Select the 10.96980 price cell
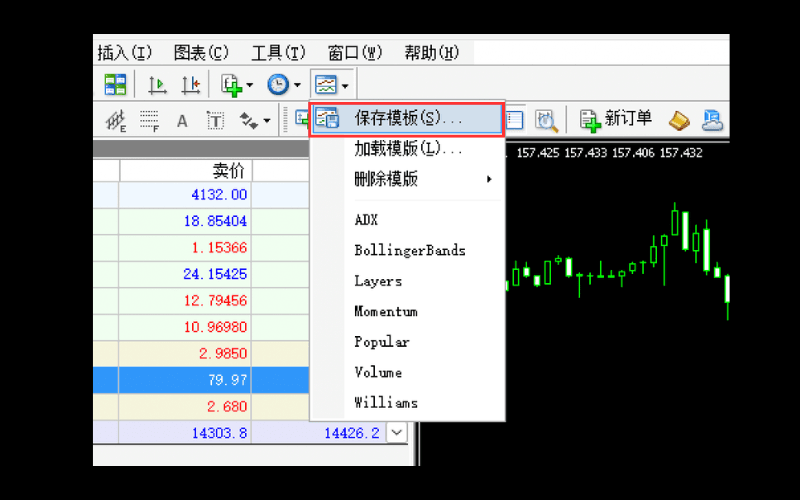The width and height of the screenshot is (800, 500). pos(186,327)
